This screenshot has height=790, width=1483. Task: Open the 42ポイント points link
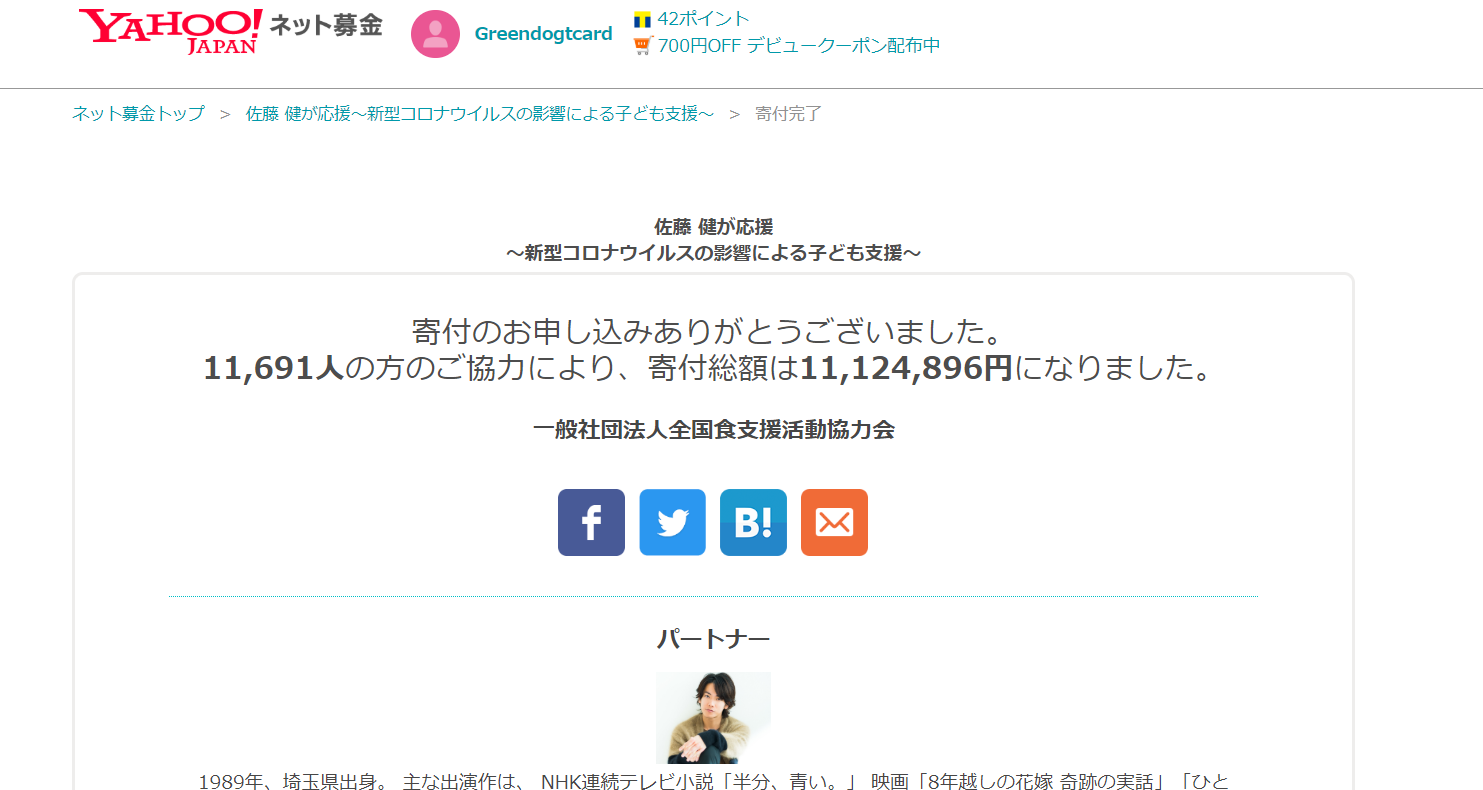point(703,19)
